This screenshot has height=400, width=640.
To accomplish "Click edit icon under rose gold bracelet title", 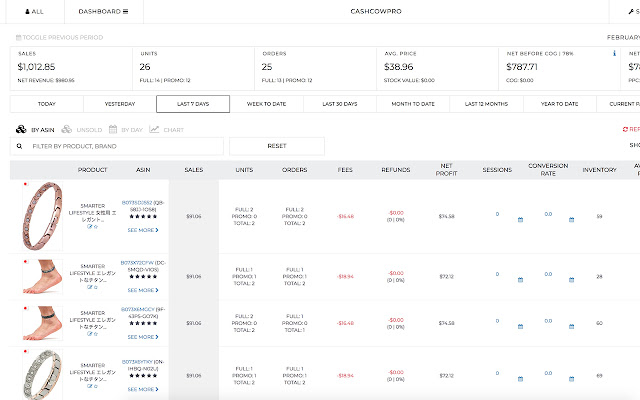I will coord(90,227).
